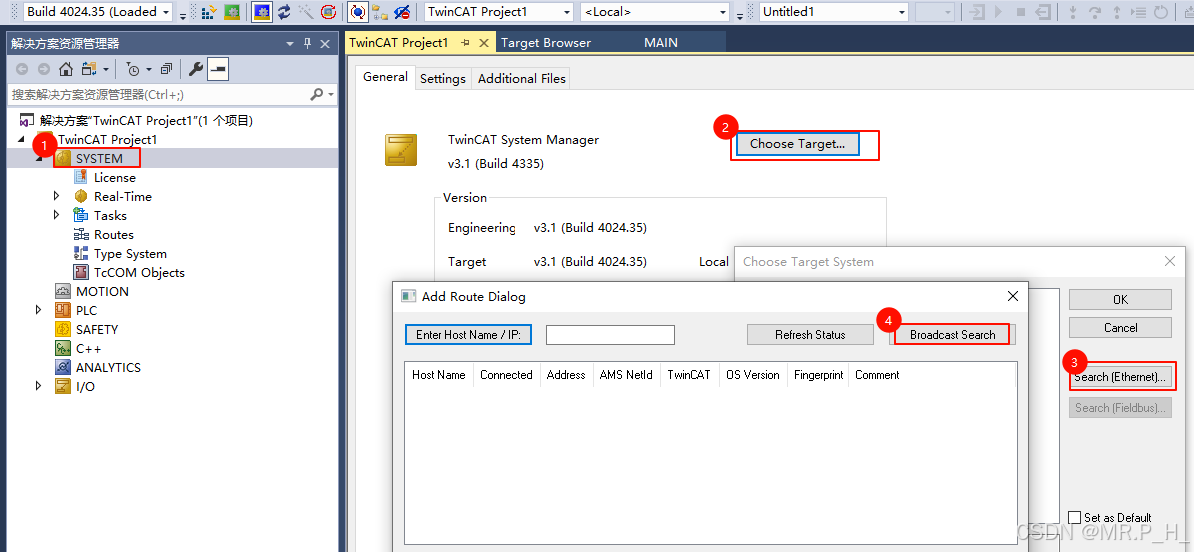Click the AMS NetId column header
Image resolution: width=1194 pixels, height=552 pixels.
(x=626, y=375)
